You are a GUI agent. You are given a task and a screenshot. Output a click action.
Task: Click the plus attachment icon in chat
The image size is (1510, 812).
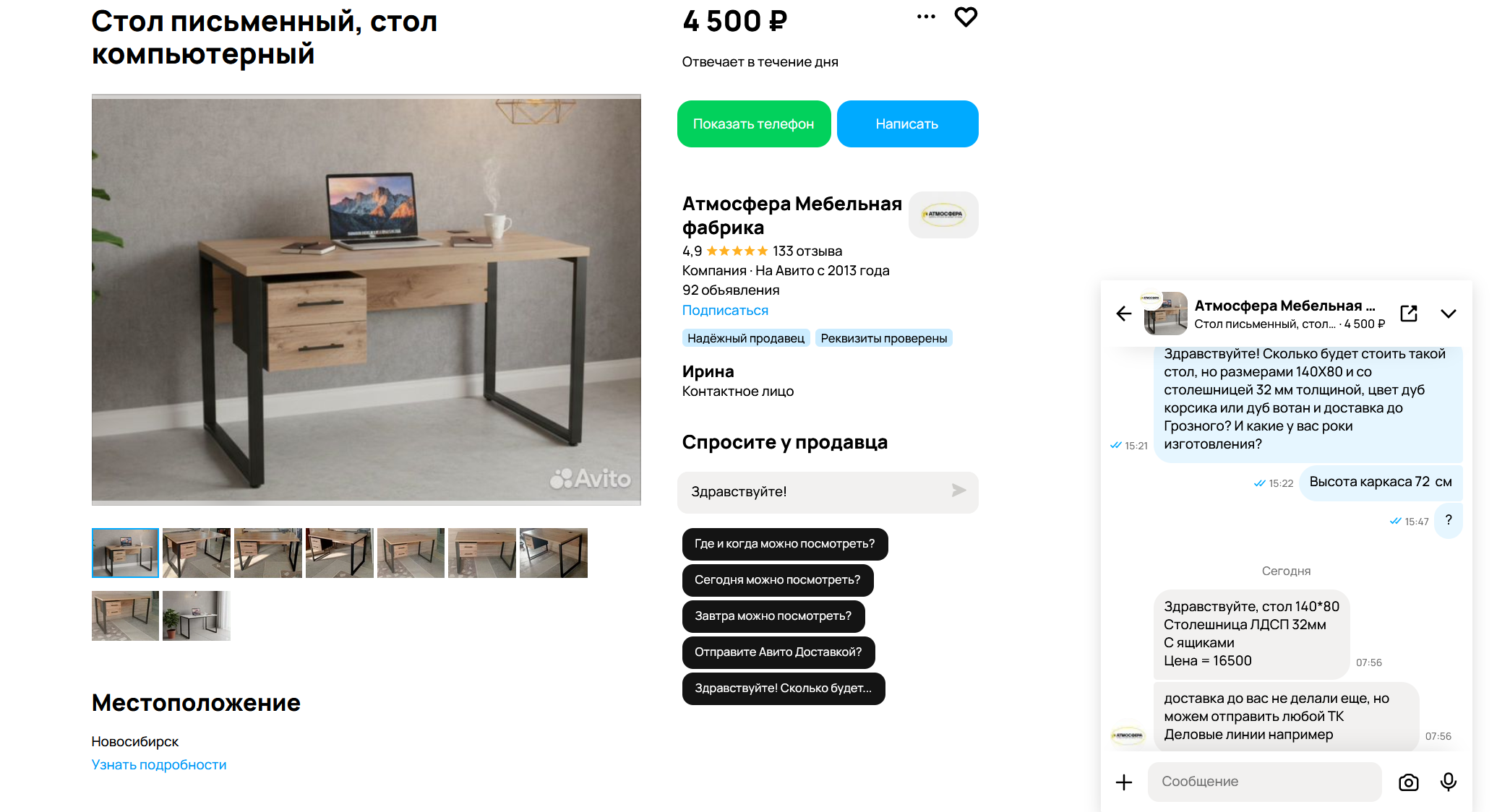pyautogui.click(x=1124, y=782)
